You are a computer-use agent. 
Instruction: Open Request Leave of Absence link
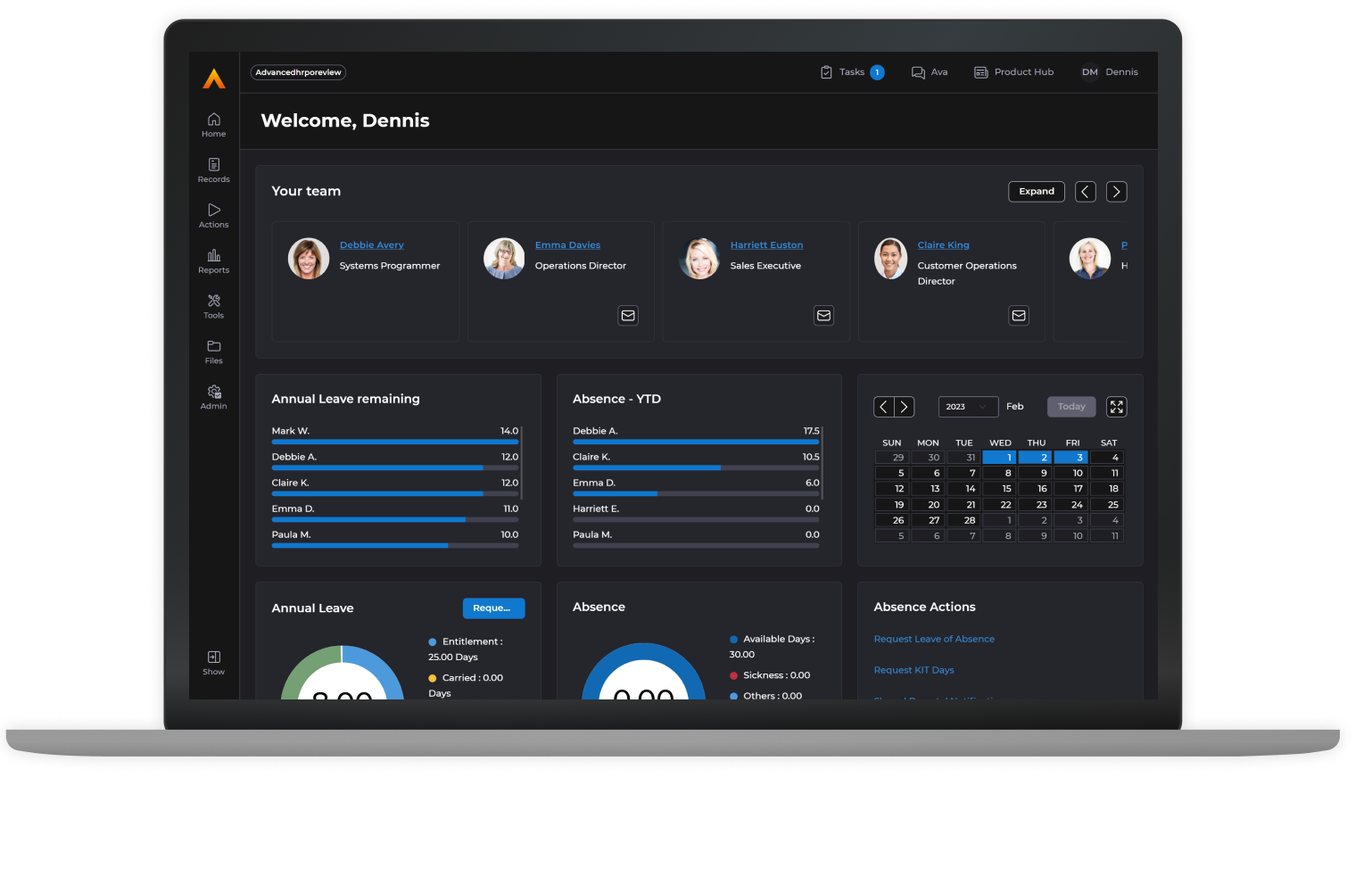click(x=933, y=639)
